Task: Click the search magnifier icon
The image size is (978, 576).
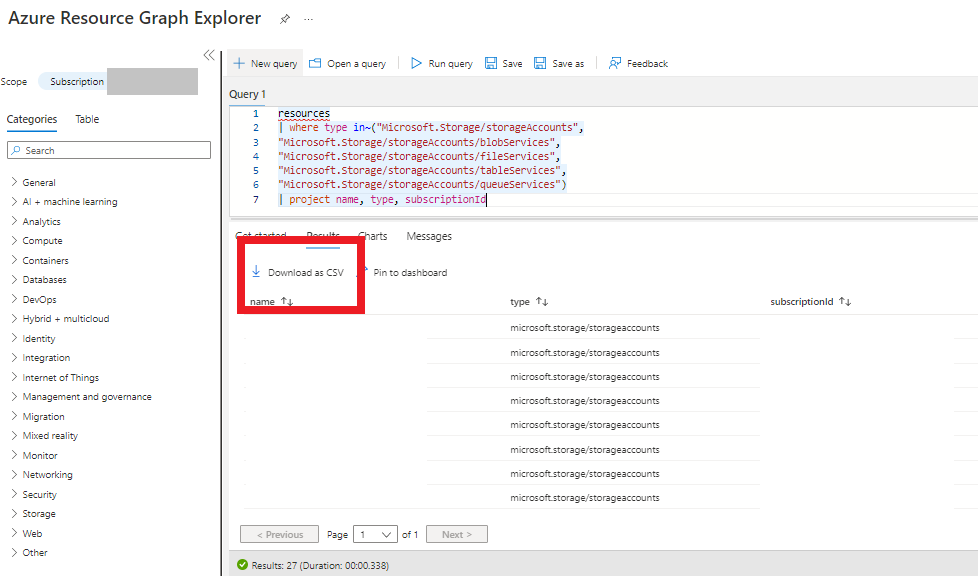Action: click(16, 150)
